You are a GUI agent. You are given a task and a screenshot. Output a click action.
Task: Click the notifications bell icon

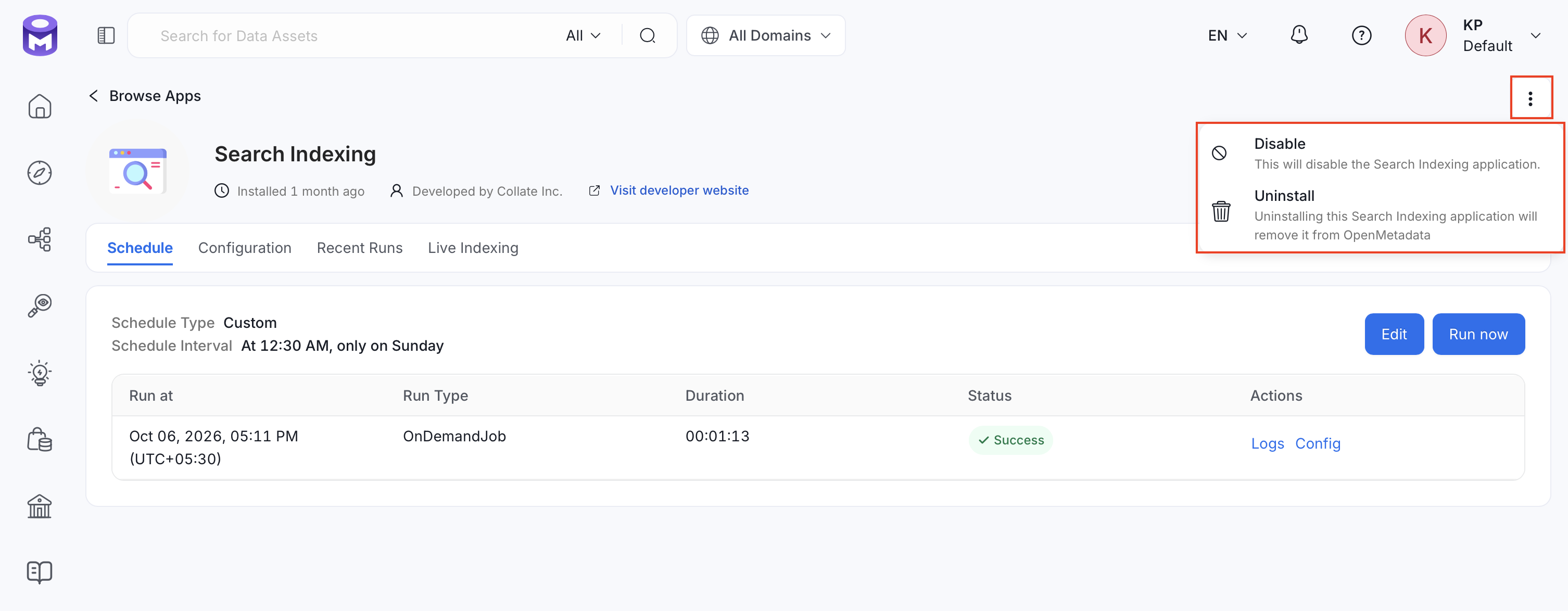pyautogui.click(x=1299, y=35)
